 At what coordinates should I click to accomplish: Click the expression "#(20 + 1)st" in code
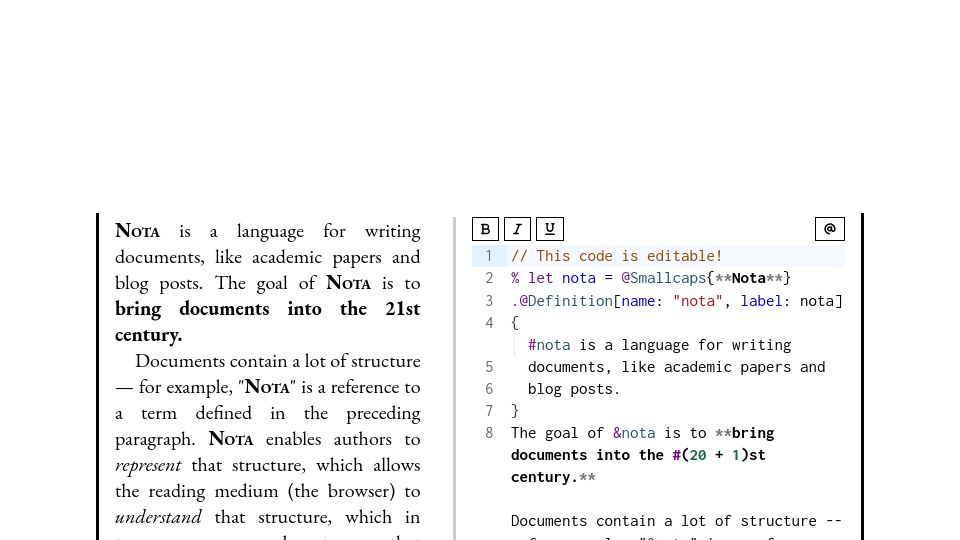(719, 455)
